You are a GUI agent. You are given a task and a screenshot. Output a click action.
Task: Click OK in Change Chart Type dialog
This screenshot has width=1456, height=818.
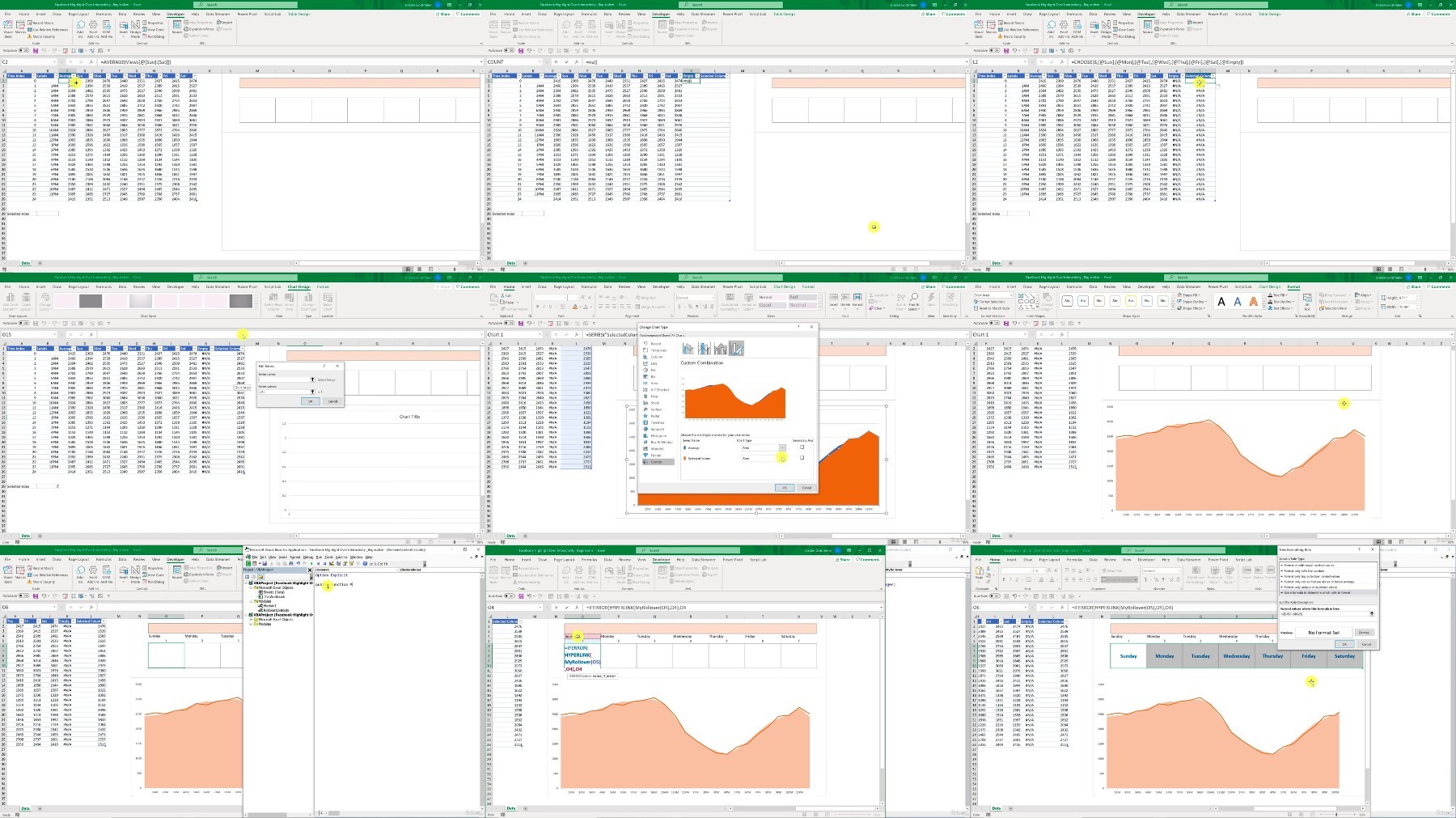coord(785,488)
